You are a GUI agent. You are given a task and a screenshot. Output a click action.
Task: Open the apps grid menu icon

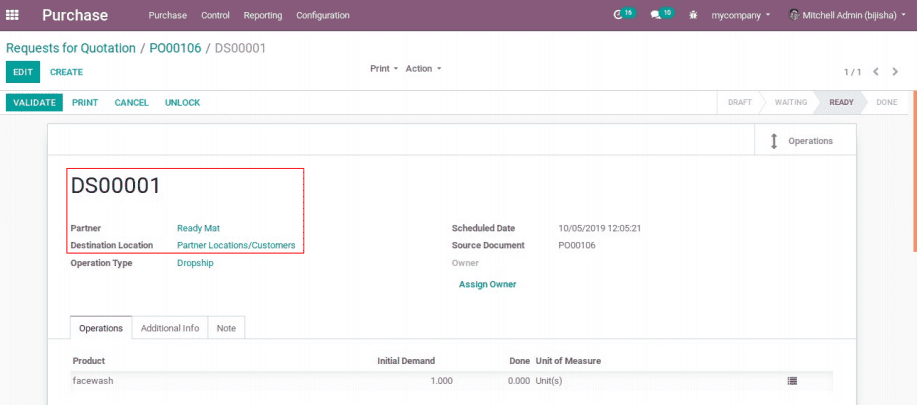tap(12, 15)
